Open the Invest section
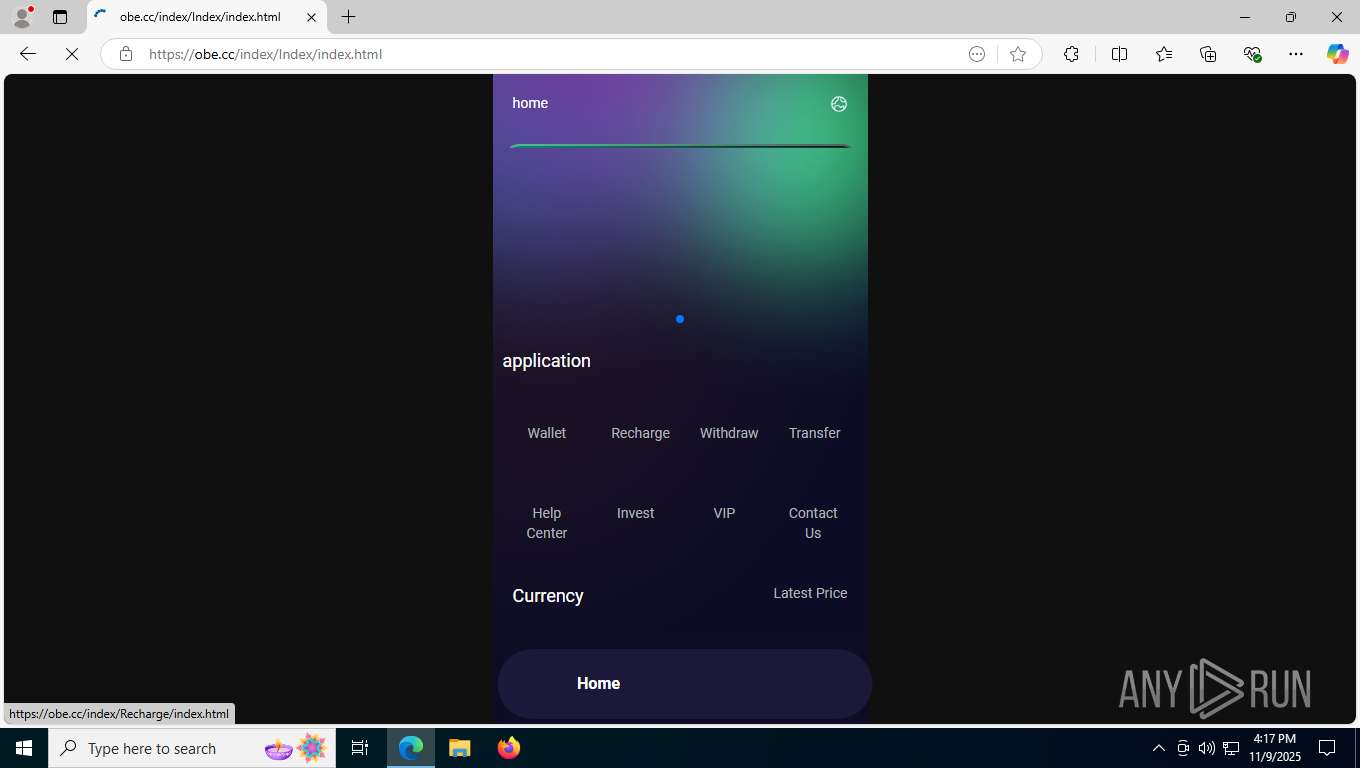Image resolution: width=1360 pixels, height=768 pixels. point(635,513)
